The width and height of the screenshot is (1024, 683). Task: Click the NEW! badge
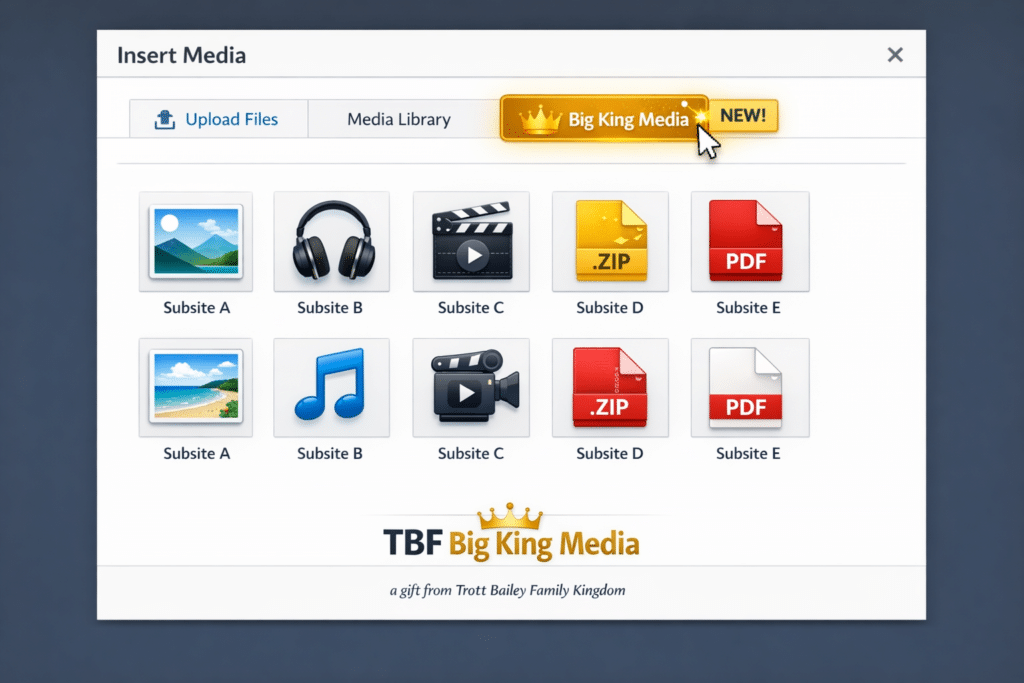point(744,115)
